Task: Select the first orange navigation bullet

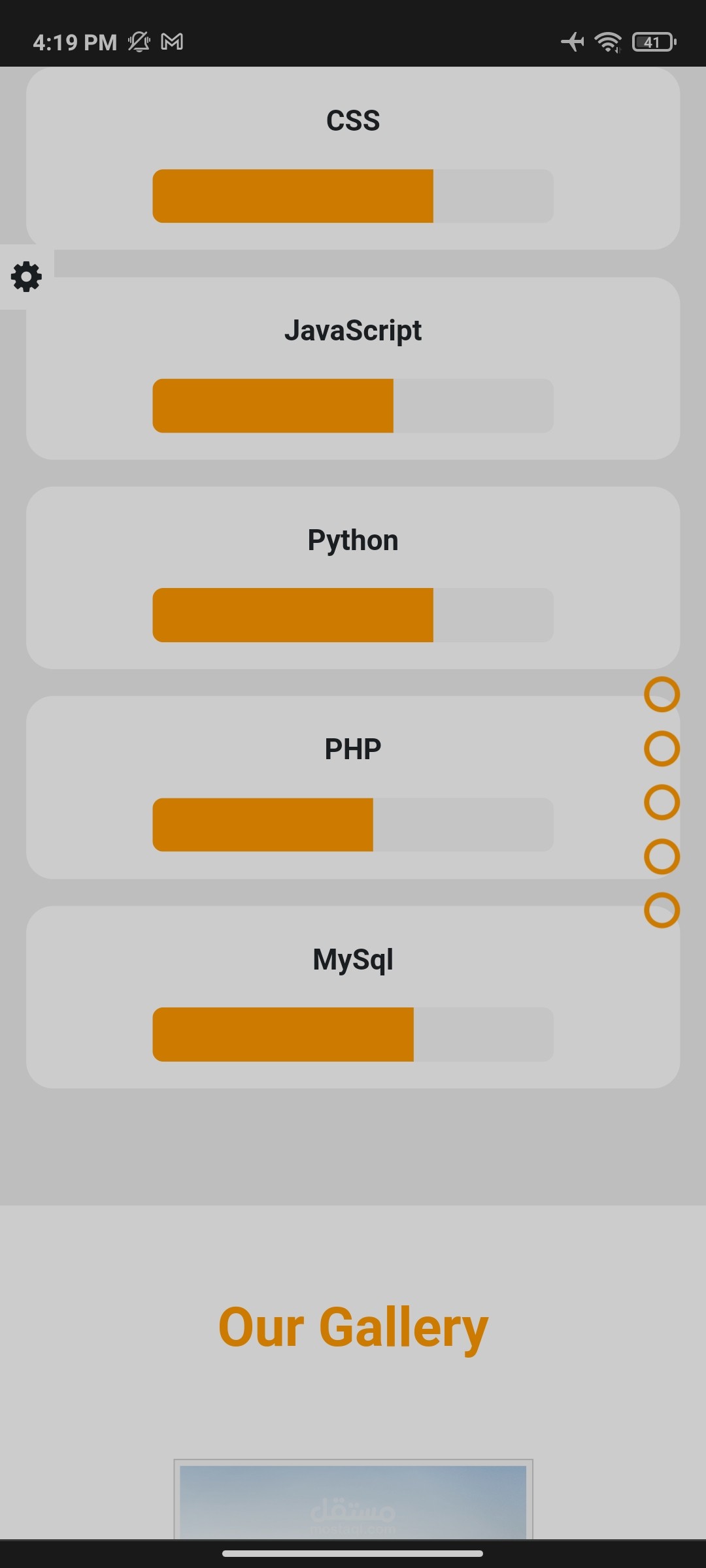Action: (662, 694)
